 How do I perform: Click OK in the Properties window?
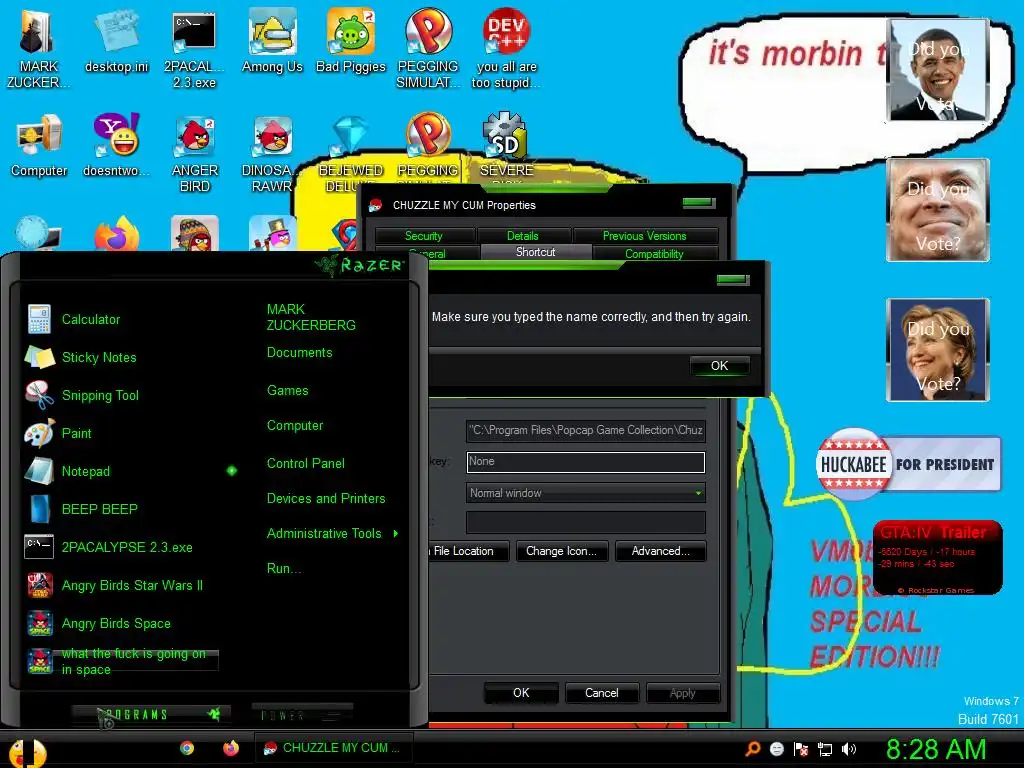pyautogui.click(x=521, y=693)
